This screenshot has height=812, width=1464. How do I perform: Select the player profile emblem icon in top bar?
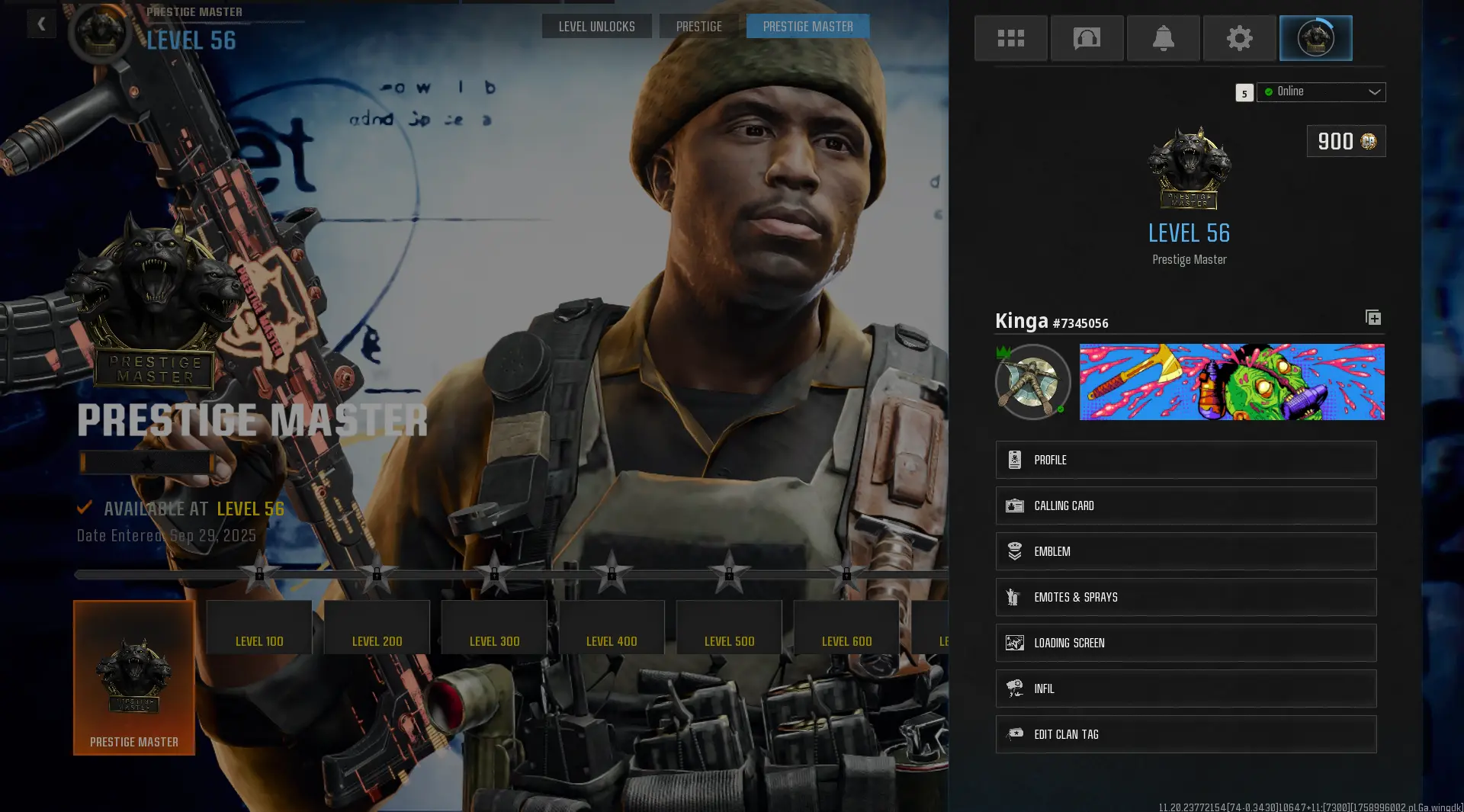[1315, 38]
